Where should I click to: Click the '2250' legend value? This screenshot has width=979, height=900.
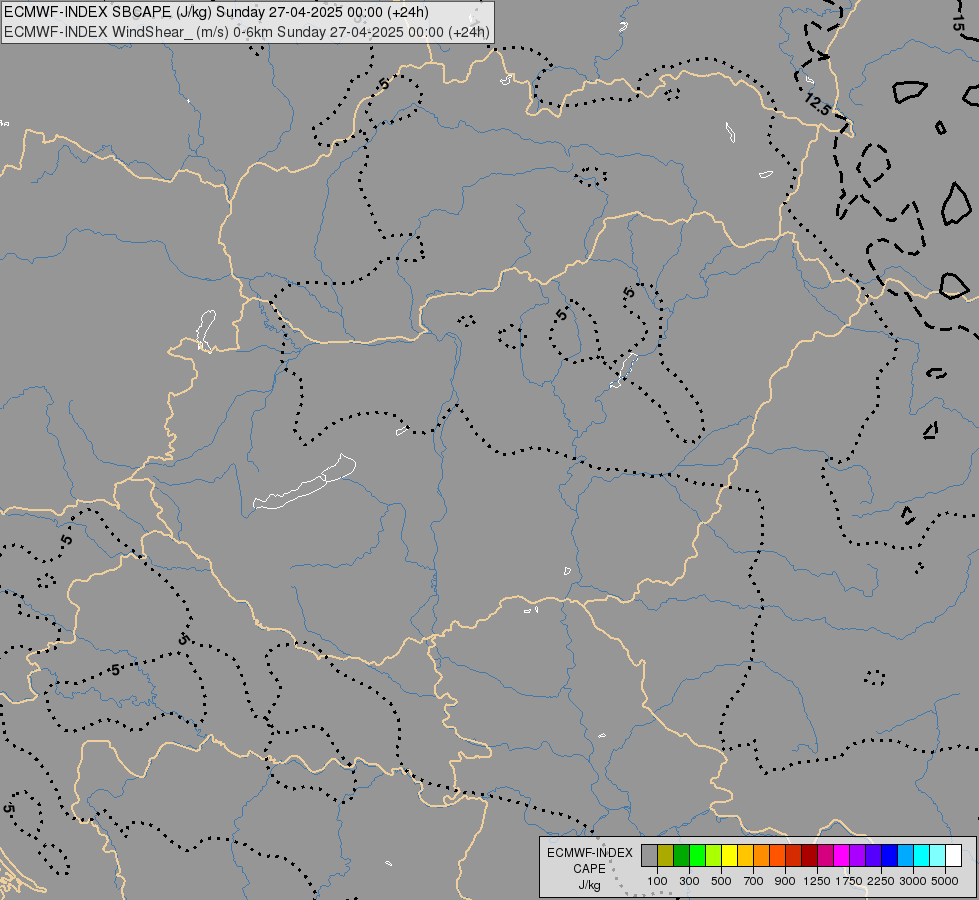[x=880, y=881]
